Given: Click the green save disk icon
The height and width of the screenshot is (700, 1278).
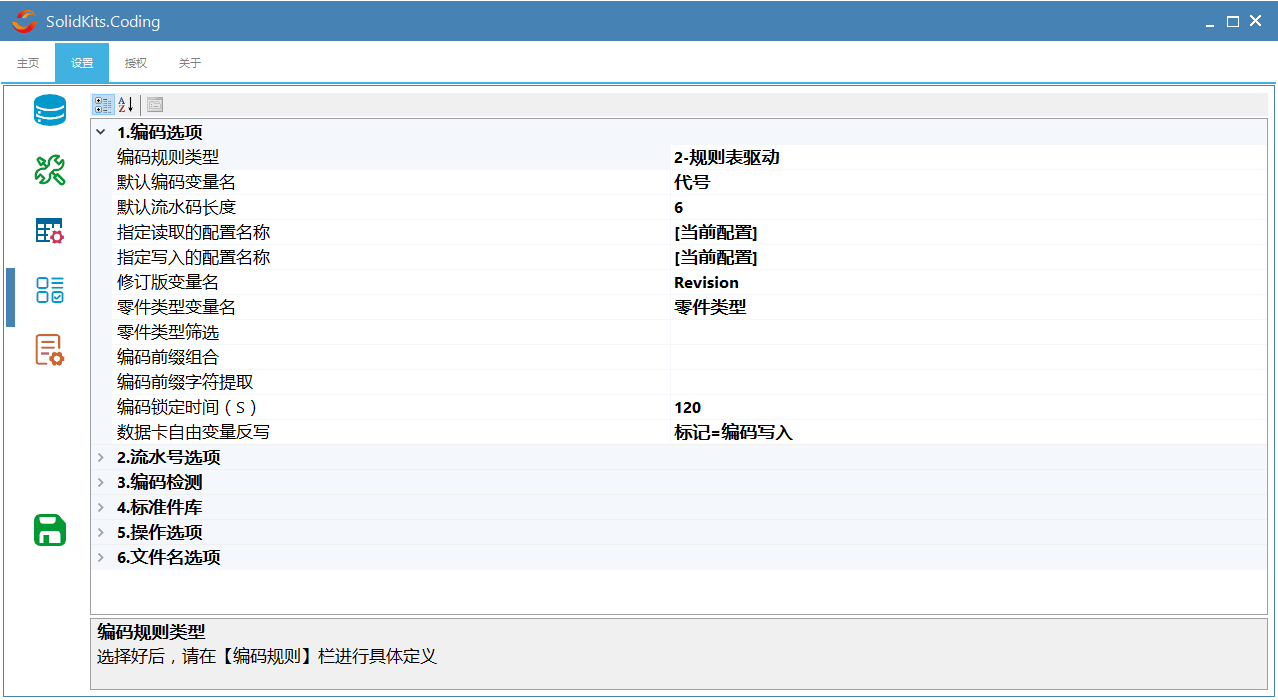Looking at the screenshot, I should pos(49,530).
